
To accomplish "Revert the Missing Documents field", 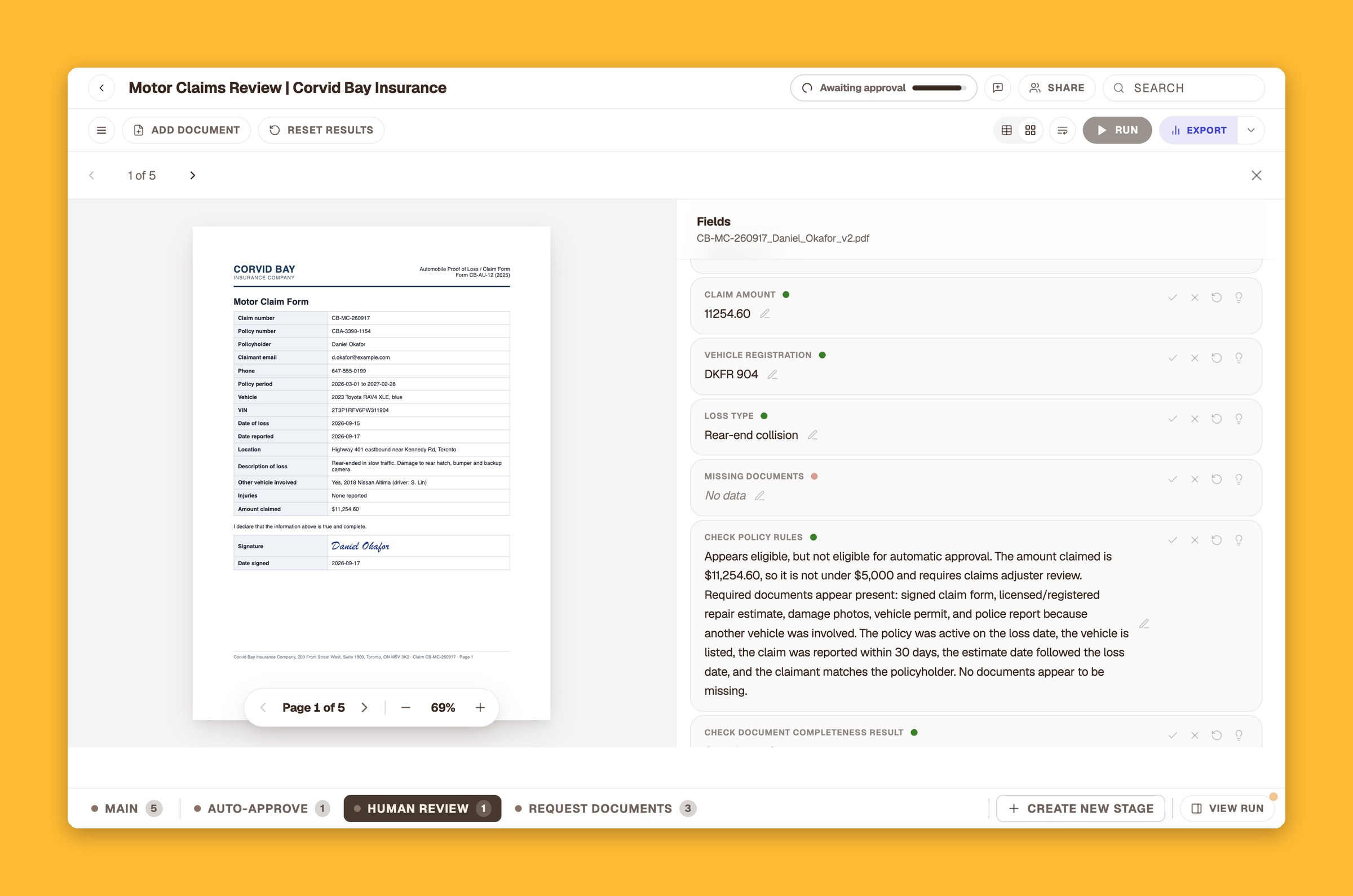I will click(1217, 480).
